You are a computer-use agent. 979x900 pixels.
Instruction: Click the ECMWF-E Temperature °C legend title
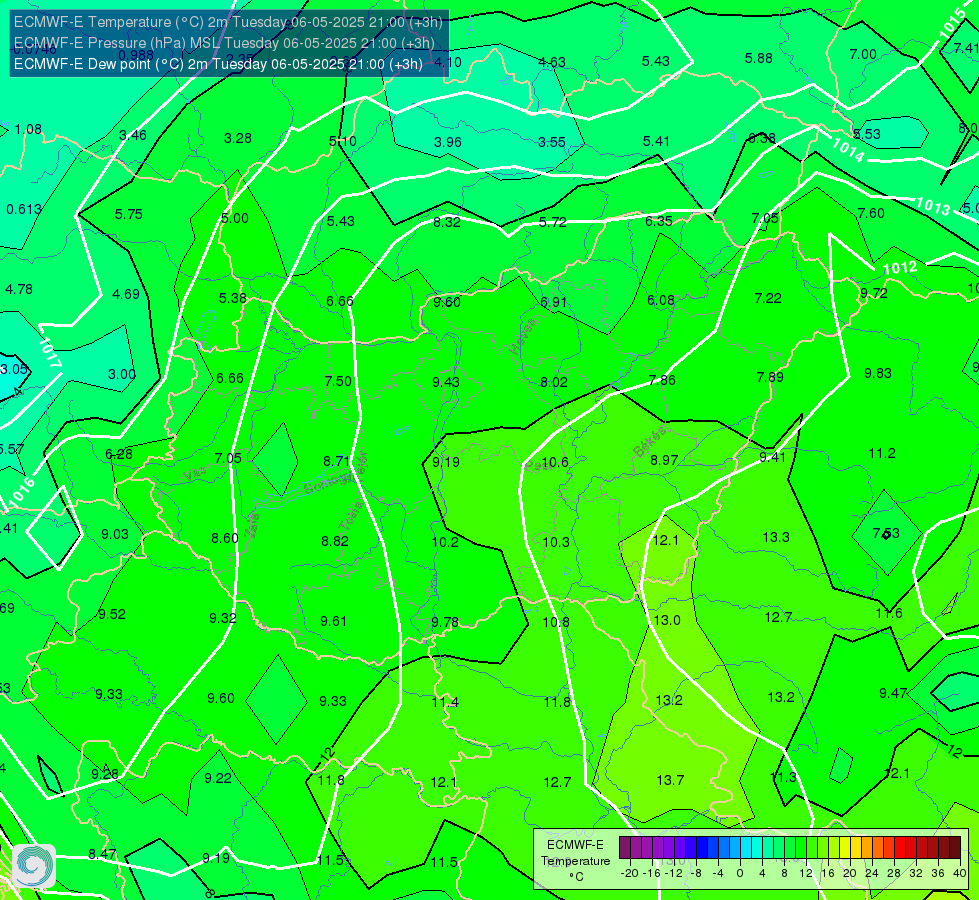575,861
